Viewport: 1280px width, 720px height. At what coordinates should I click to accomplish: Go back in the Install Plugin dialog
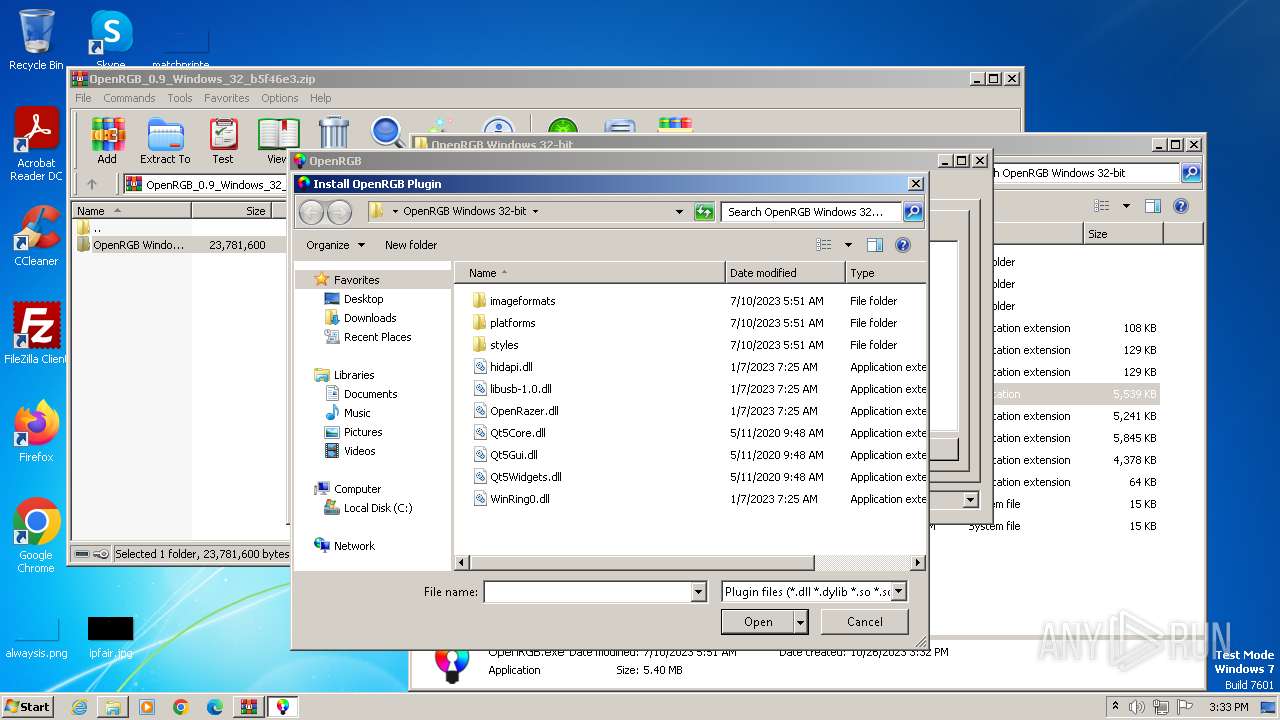[311, 212]
